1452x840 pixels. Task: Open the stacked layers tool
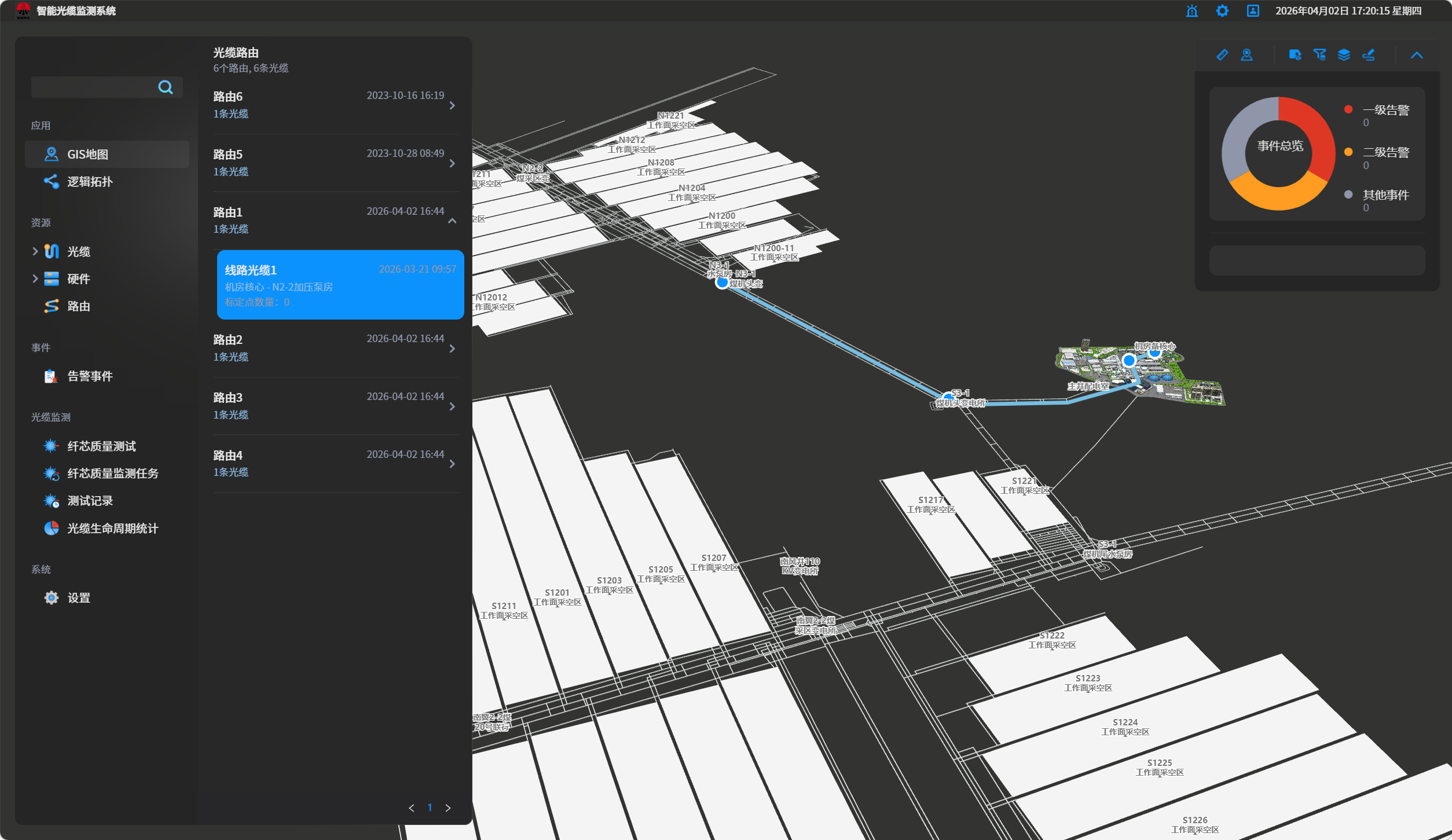coord(1344,55)
